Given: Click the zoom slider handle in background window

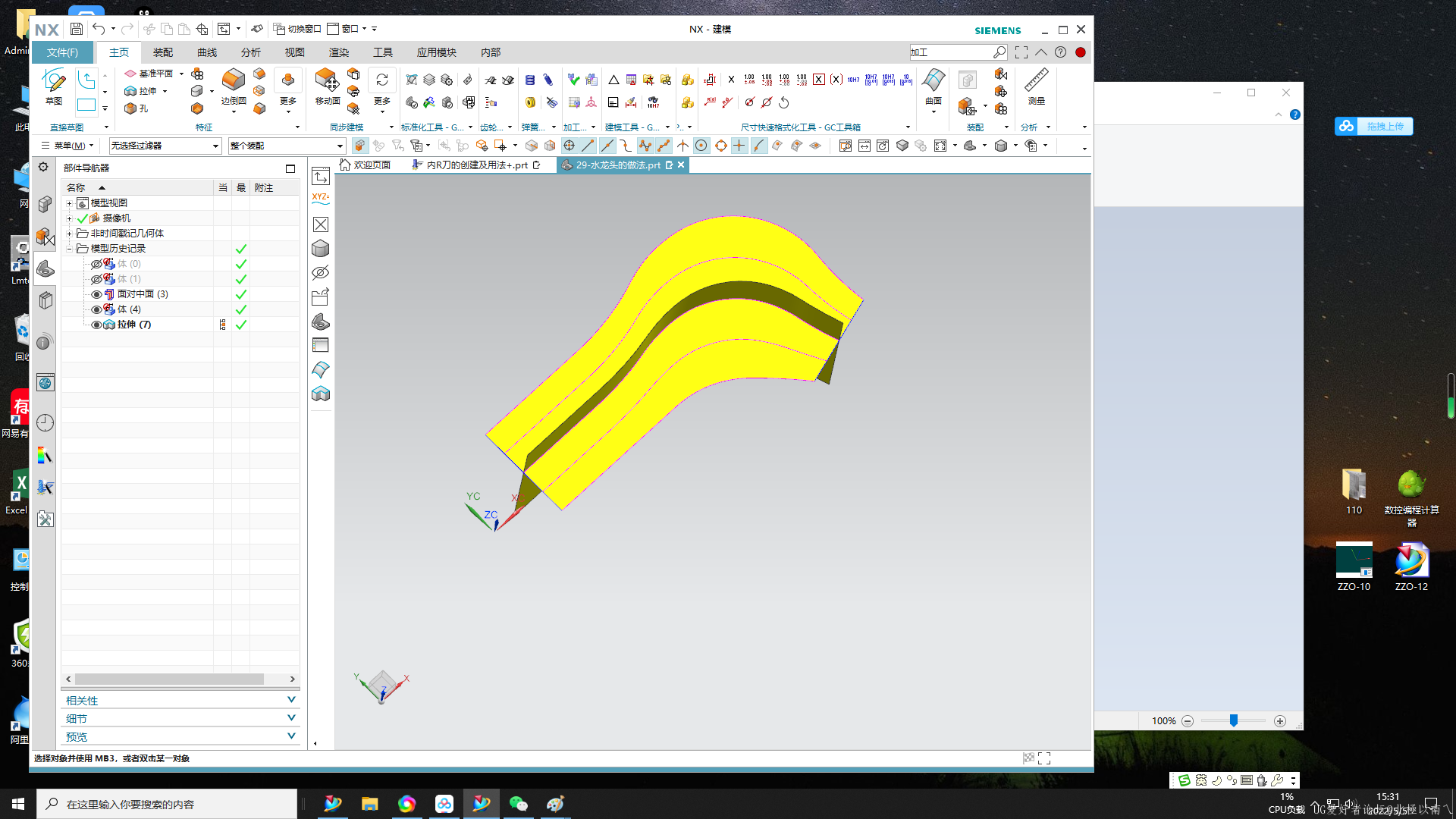Looking at the screenshot, I should click(1234, 720).
